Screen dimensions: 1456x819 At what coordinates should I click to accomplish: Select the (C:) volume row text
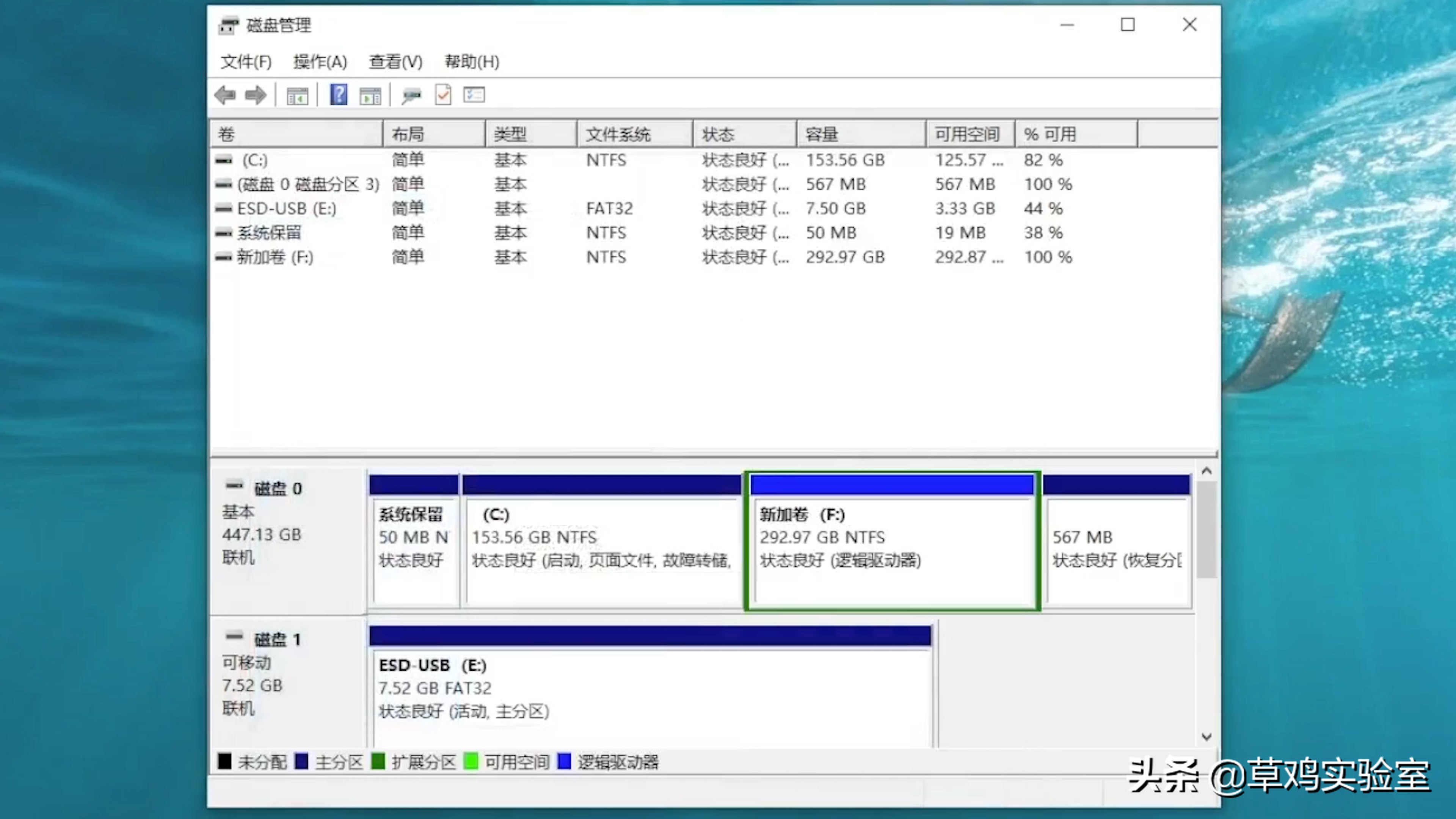coord(254,160)
